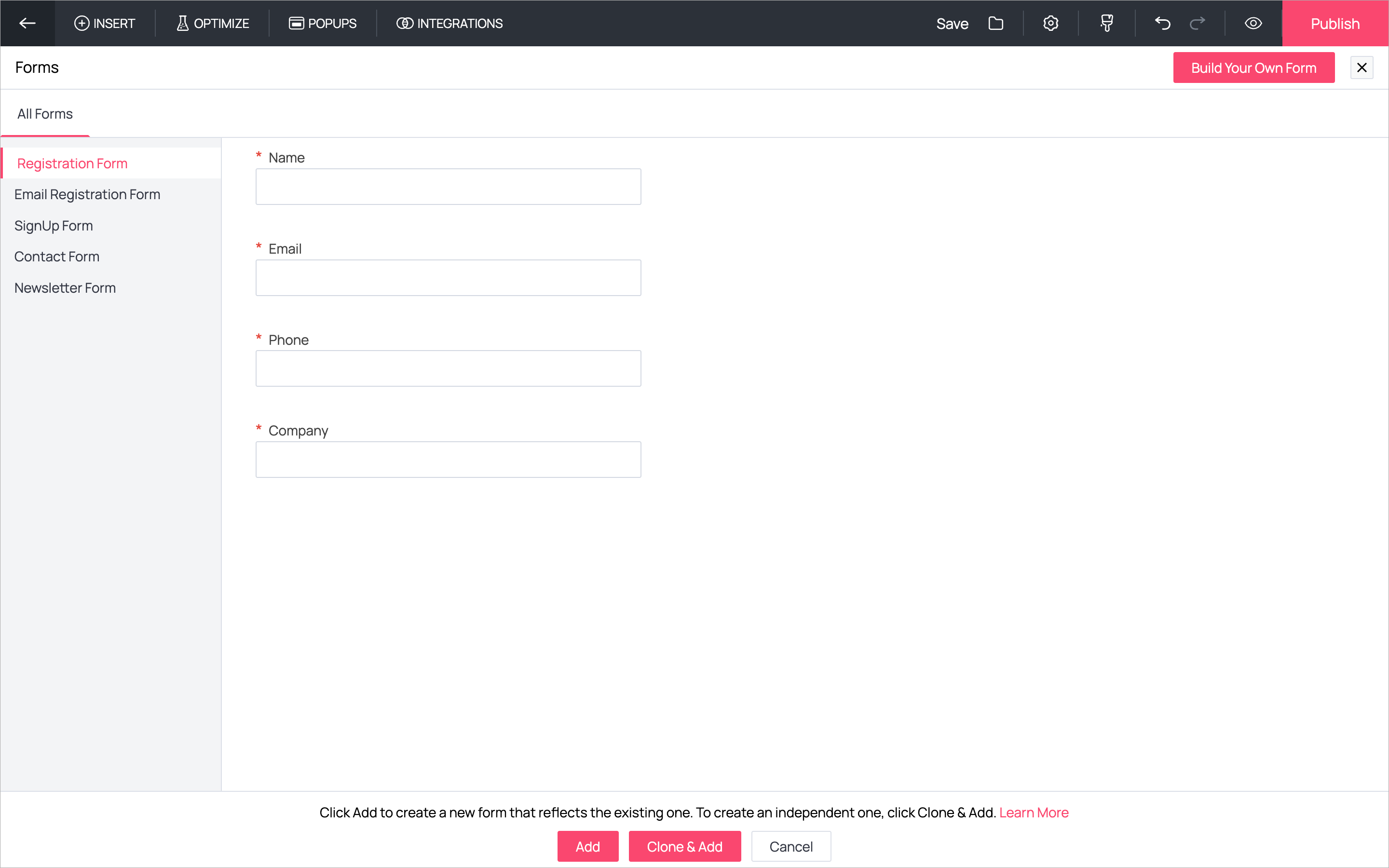This screenshot has height=868, width=1389.
Task: Open the Optimize menu
Action: coord(212,23)
